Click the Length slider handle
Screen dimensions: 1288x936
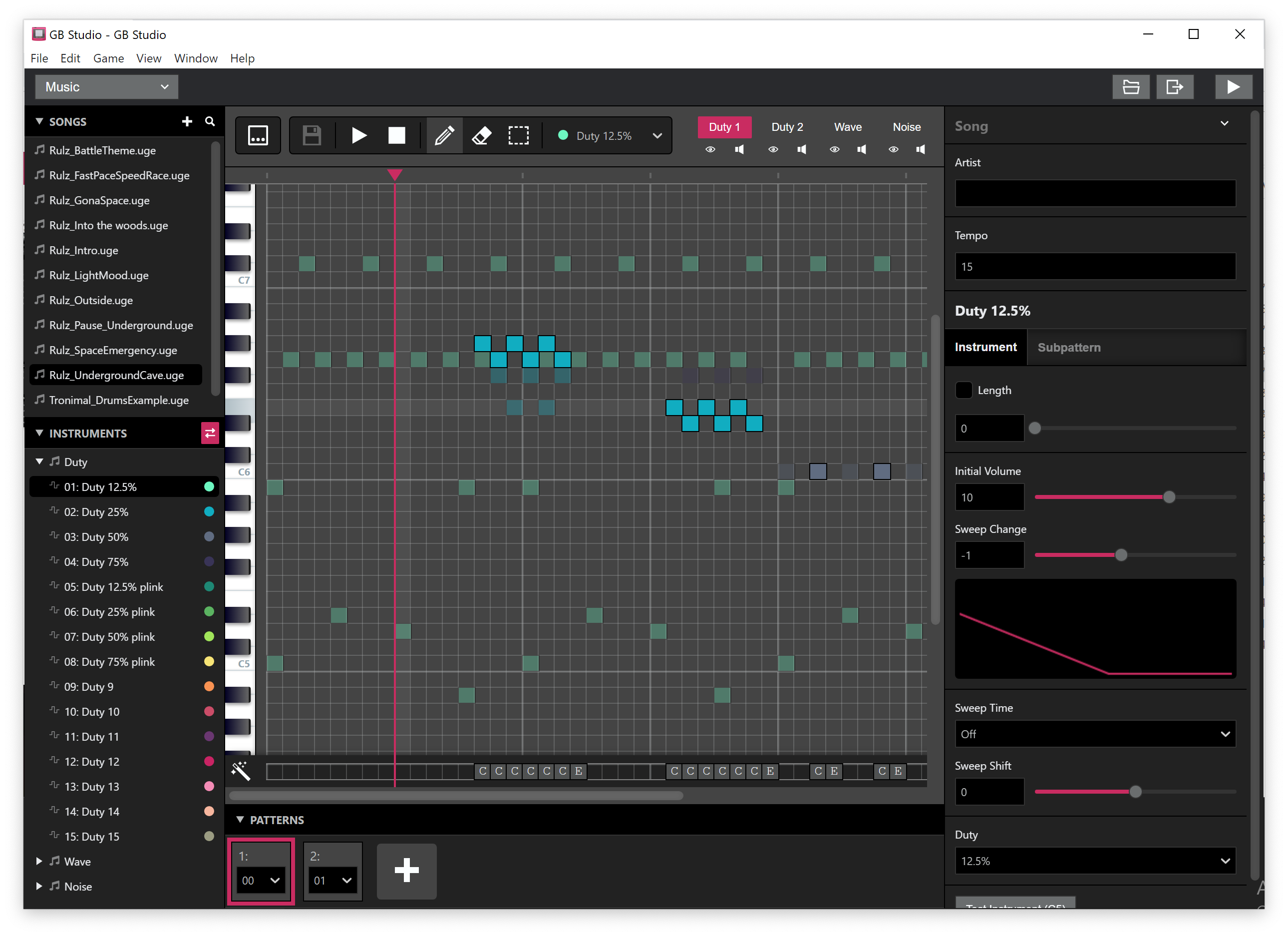click(1035, 428)
